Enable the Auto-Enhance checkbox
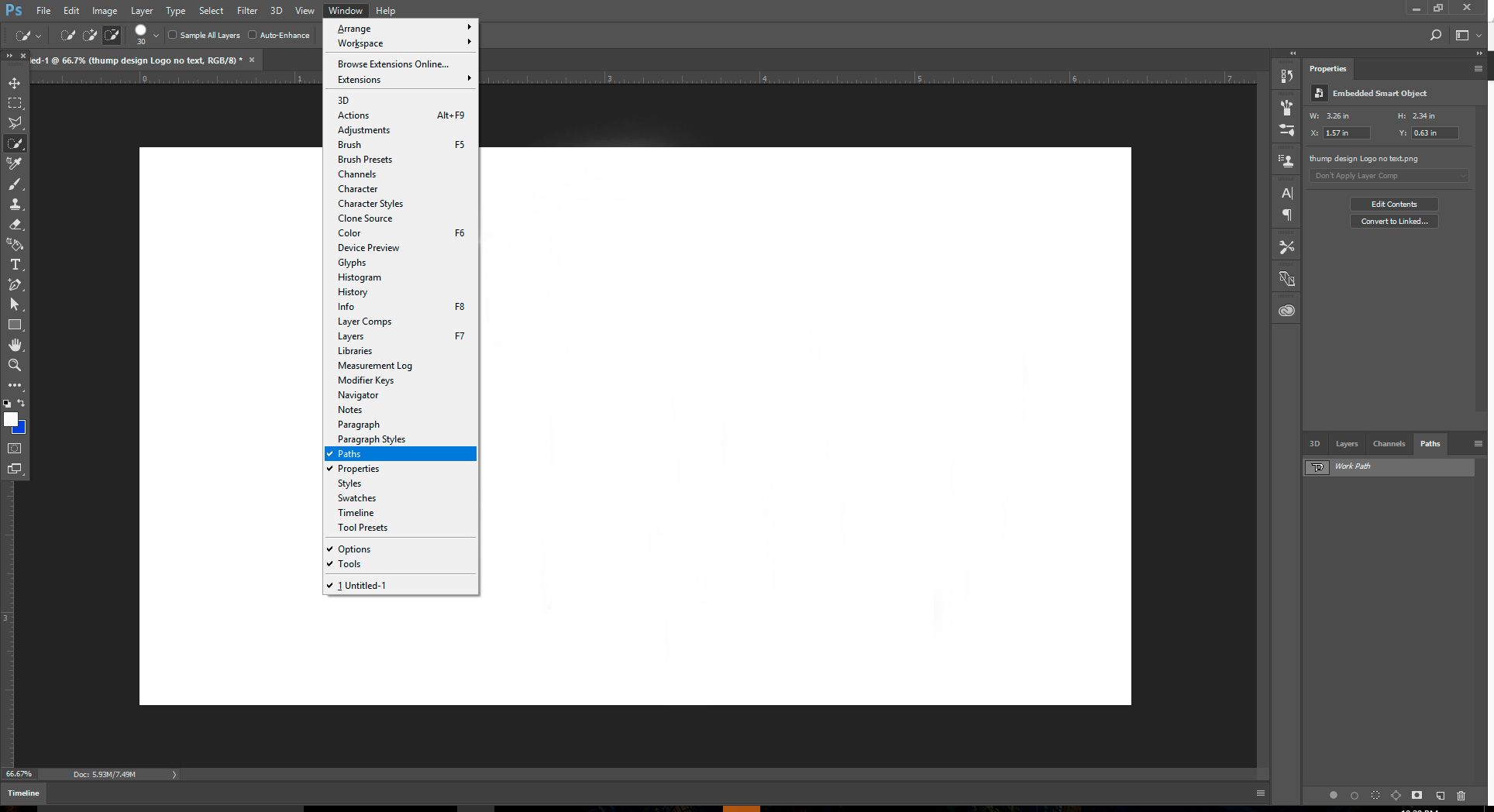This screenshot has height=812, width=1494. tap(253, 35)
